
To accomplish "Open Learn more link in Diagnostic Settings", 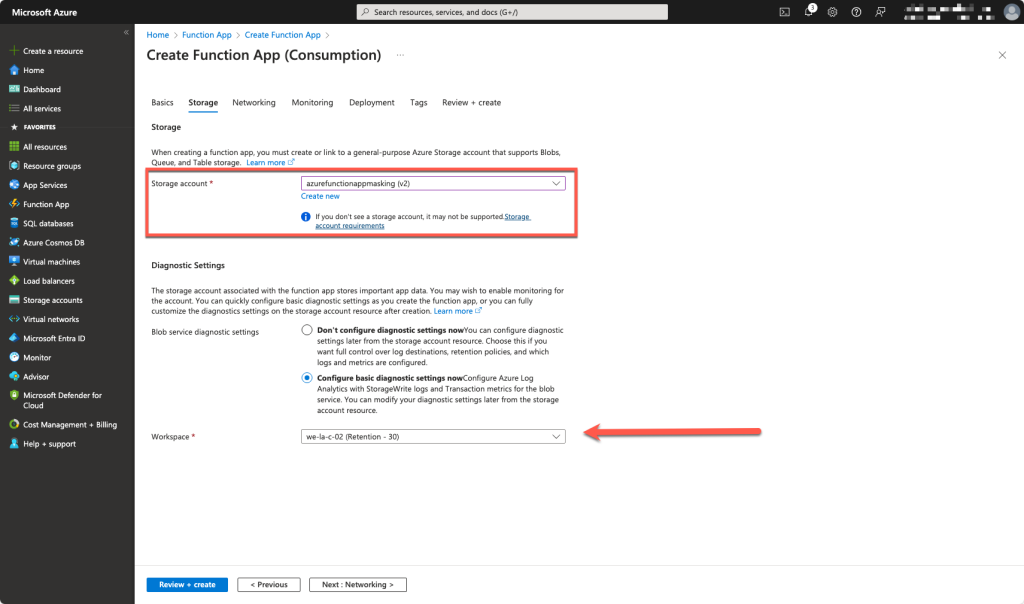I will point(458,311).
